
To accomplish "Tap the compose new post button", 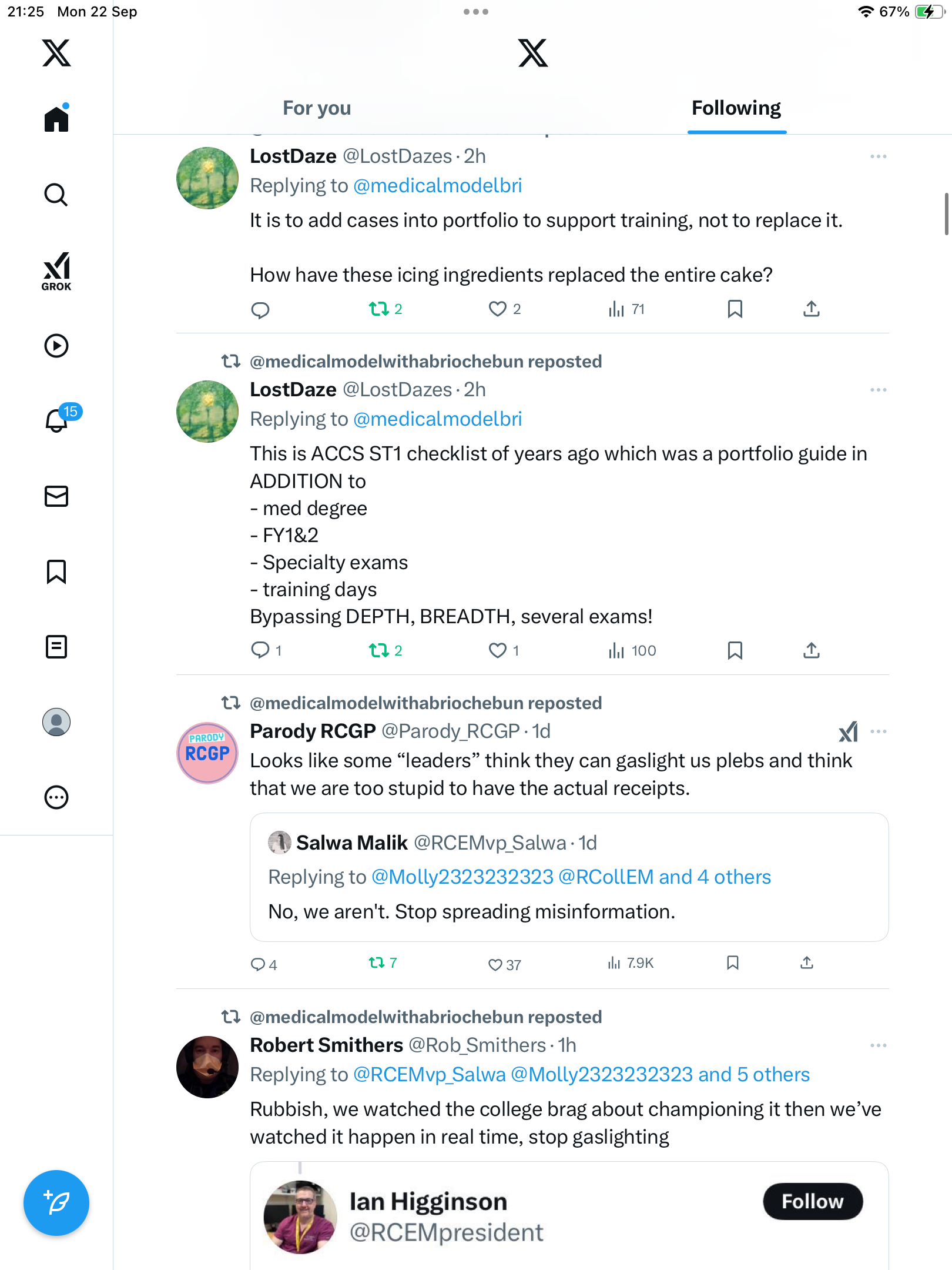I will [56, 1202].
